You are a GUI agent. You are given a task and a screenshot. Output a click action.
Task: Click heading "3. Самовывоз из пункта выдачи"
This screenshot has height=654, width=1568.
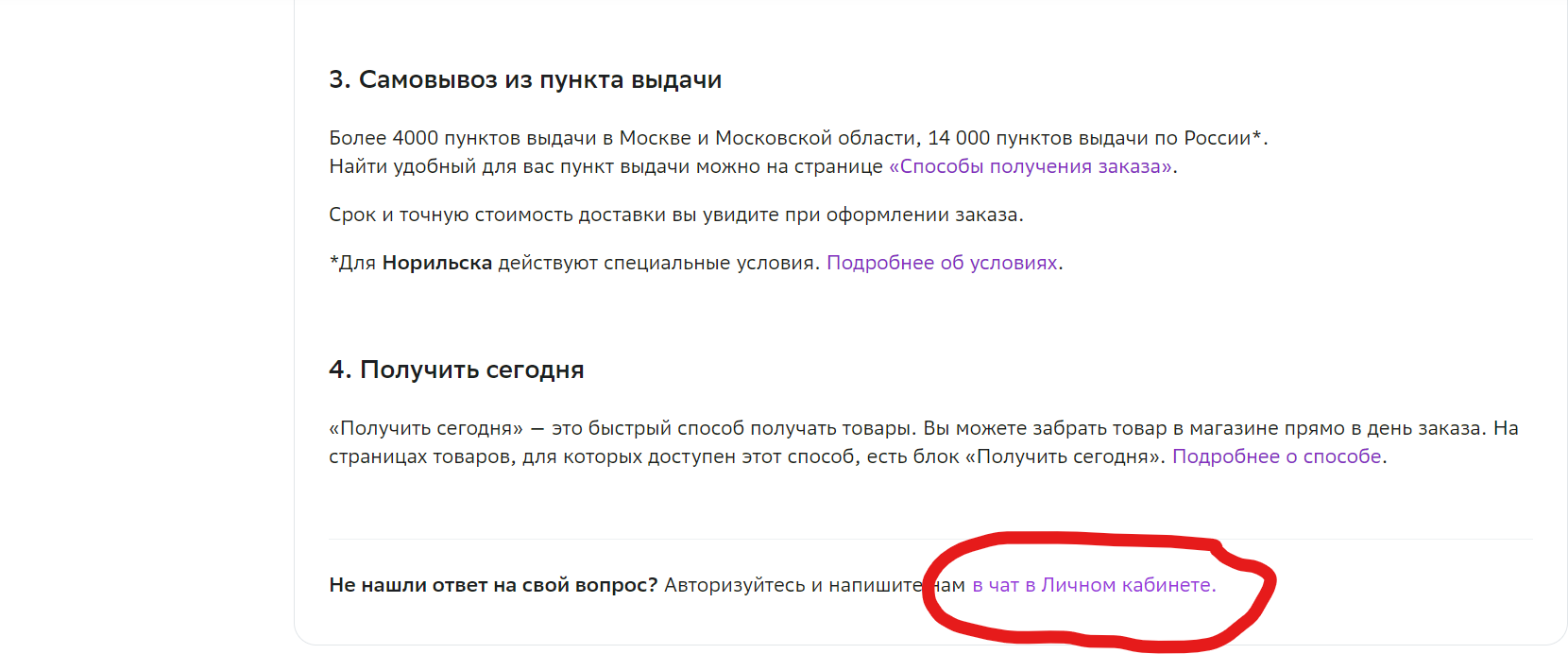point(525,80)
